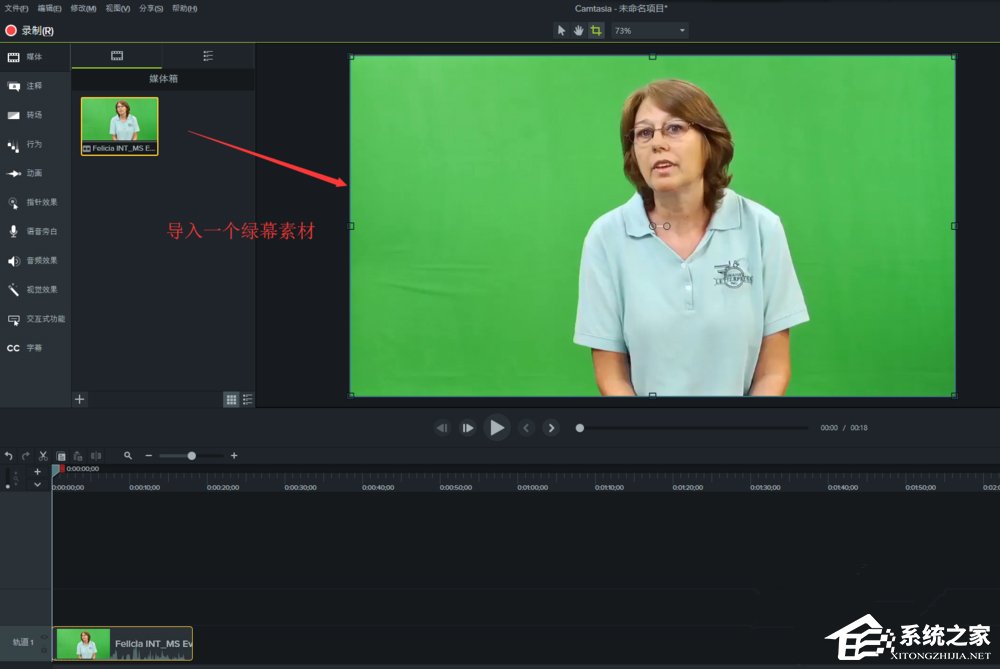This screenshot has height=669, width=1000.
Task: Open the 文件 menu
Action: tap(15, 8)
